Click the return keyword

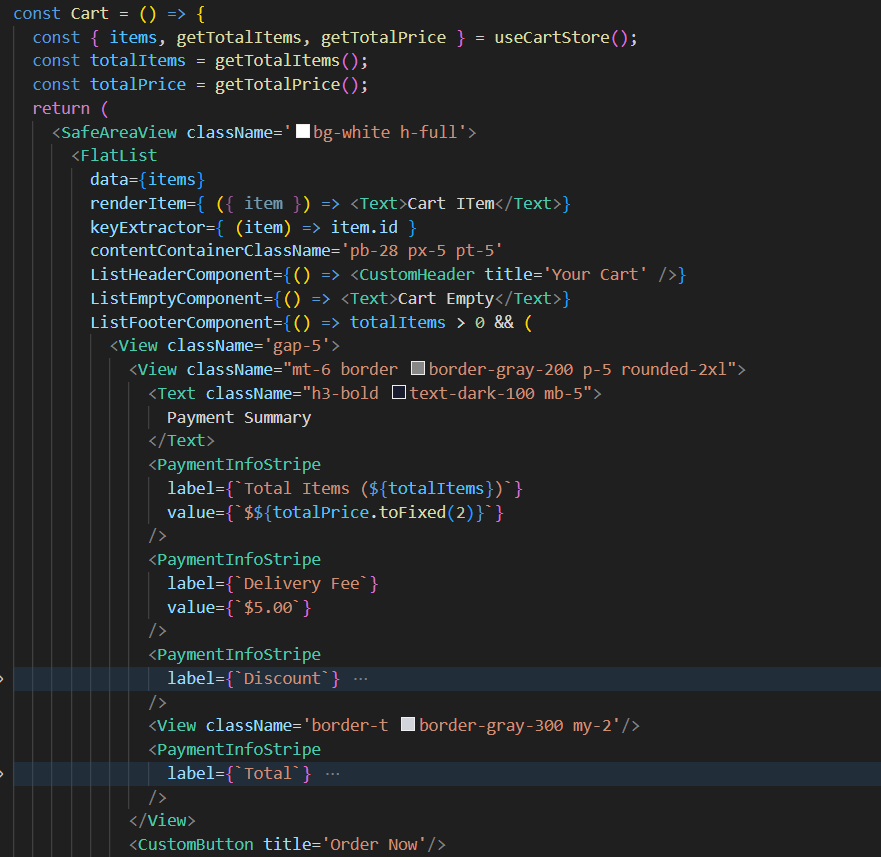coord(61,108)
